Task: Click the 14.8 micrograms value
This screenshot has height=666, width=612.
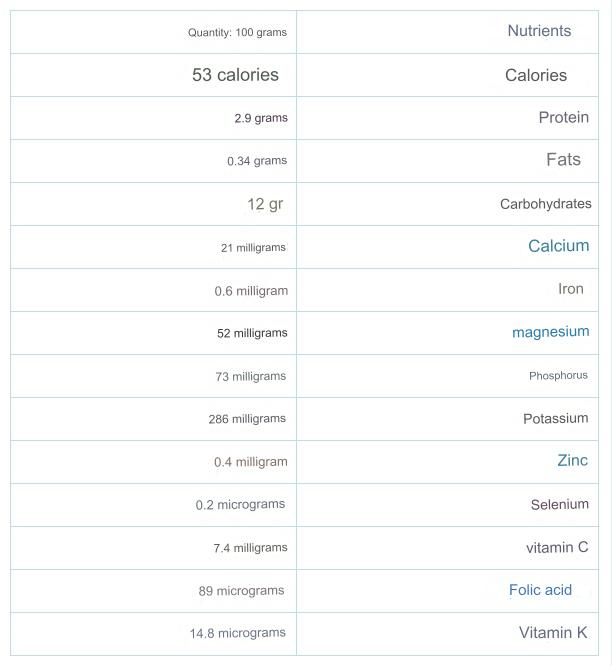Action: click(237, 633)
